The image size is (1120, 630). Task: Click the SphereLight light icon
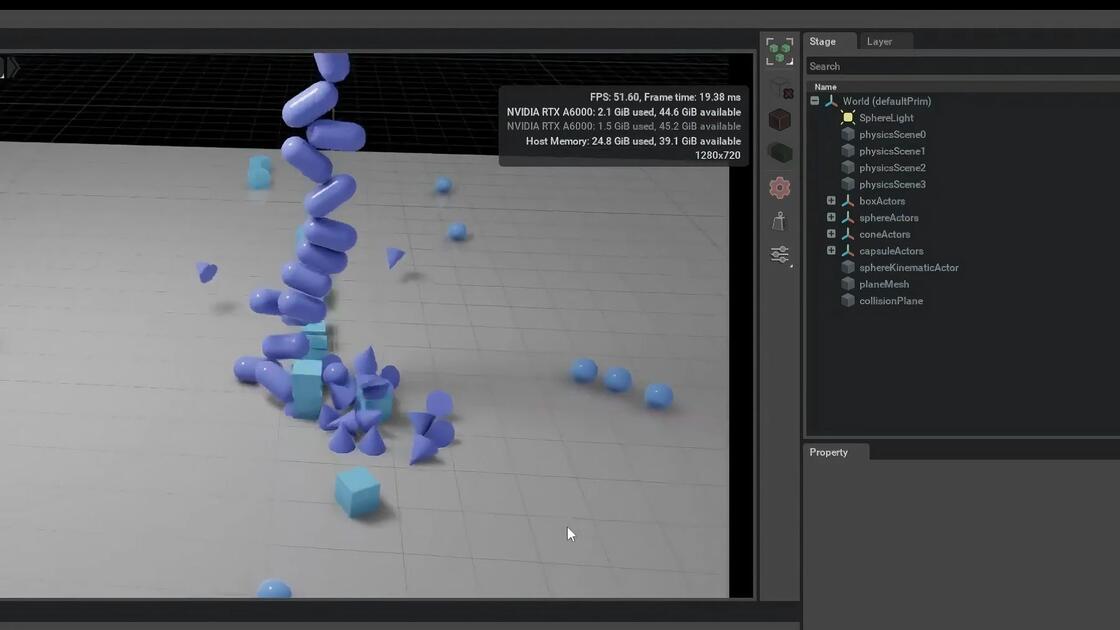(x=848, y=118)
